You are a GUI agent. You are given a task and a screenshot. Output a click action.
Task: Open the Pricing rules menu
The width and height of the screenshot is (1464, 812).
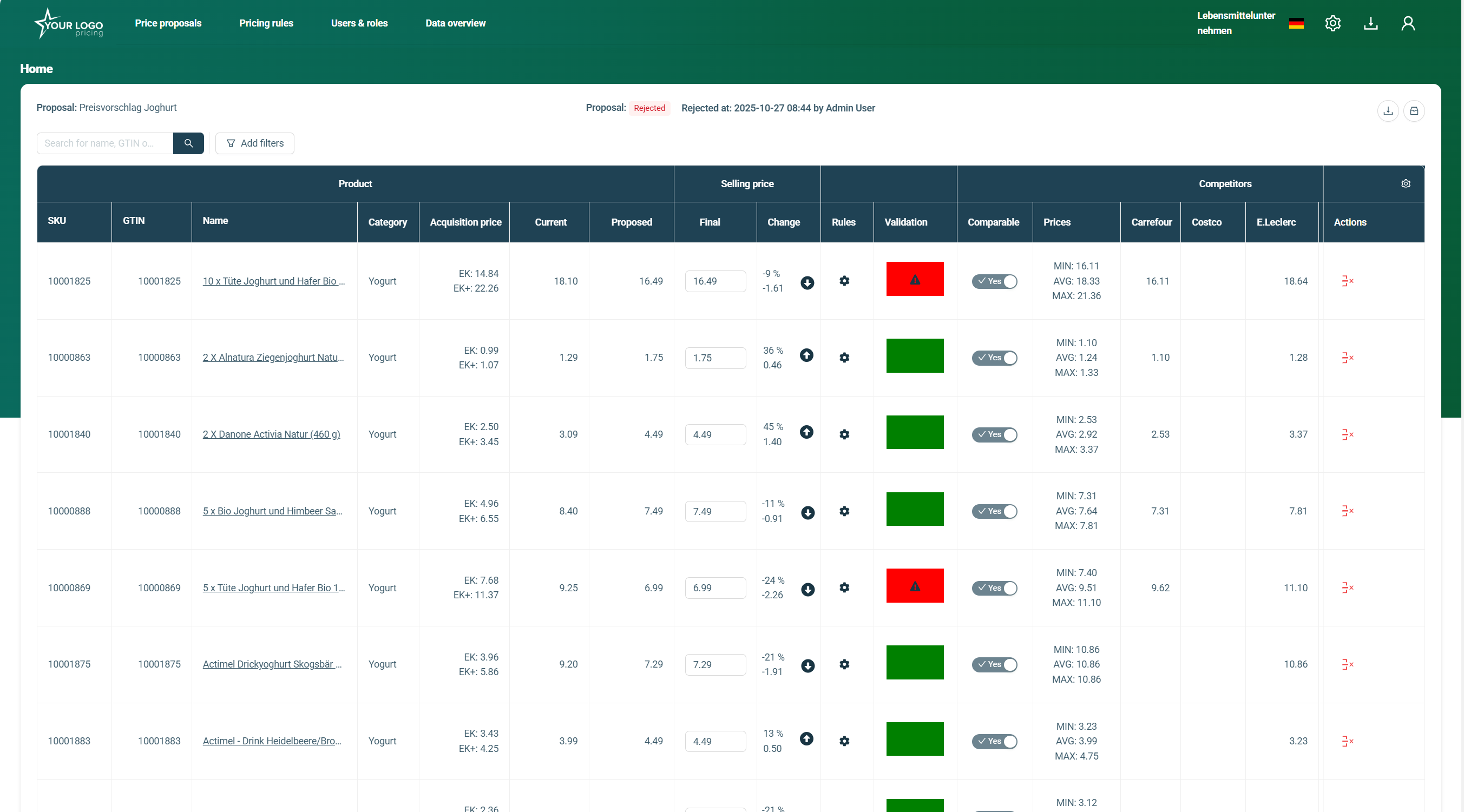[266, 23]
